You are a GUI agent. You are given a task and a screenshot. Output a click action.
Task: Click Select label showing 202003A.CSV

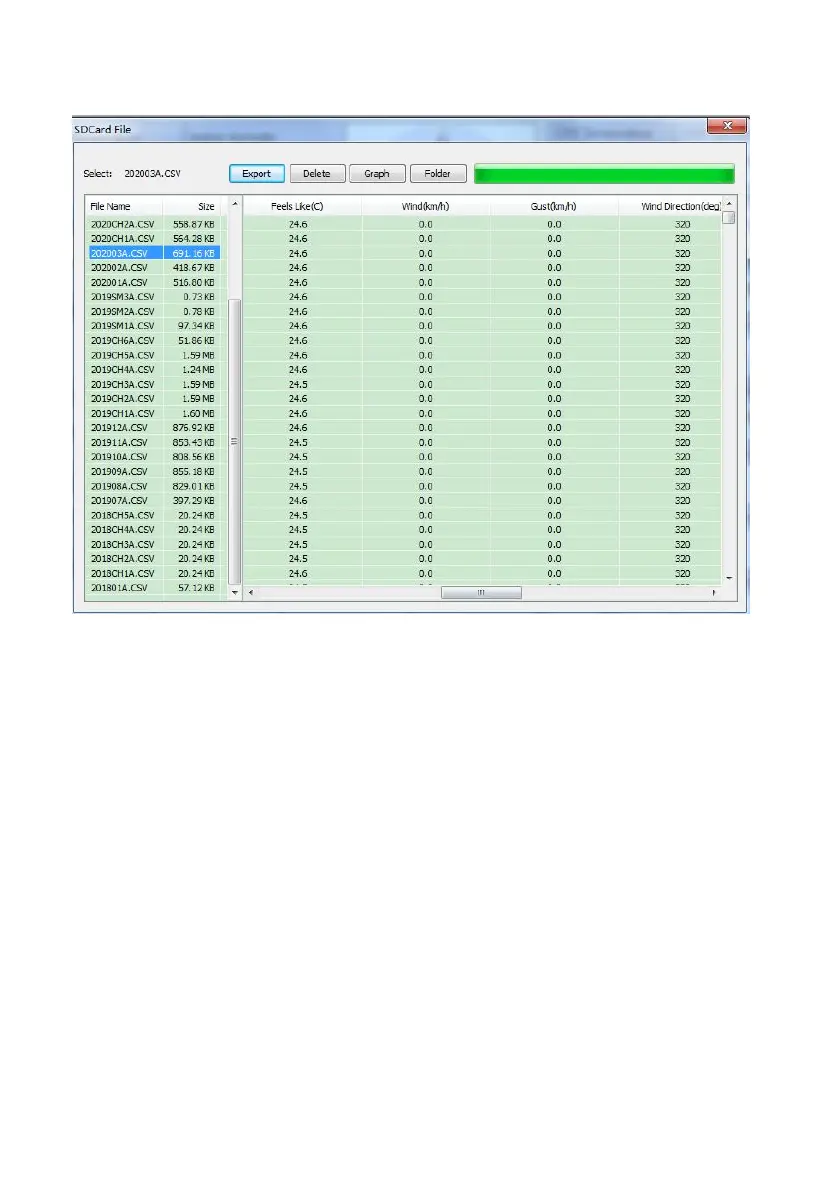[132, 173]
